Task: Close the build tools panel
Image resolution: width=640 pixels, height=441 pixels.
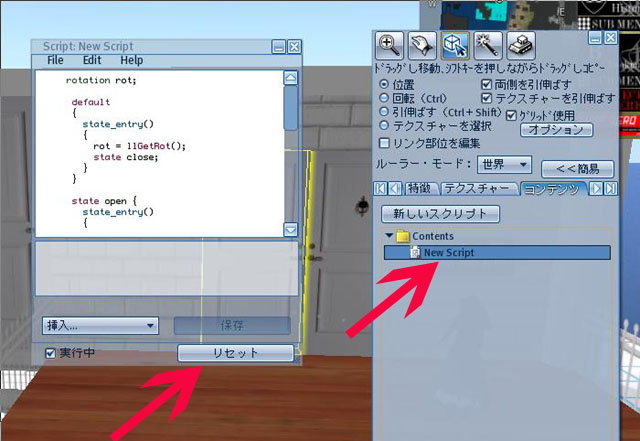Action: coord(611,38)
